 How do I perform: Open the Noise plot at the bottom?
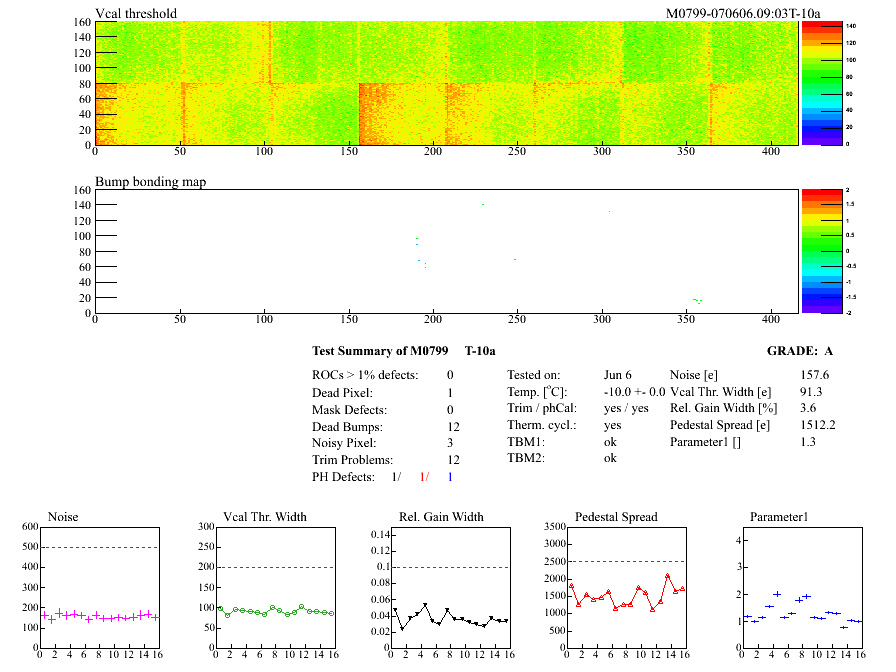(99, 585)
